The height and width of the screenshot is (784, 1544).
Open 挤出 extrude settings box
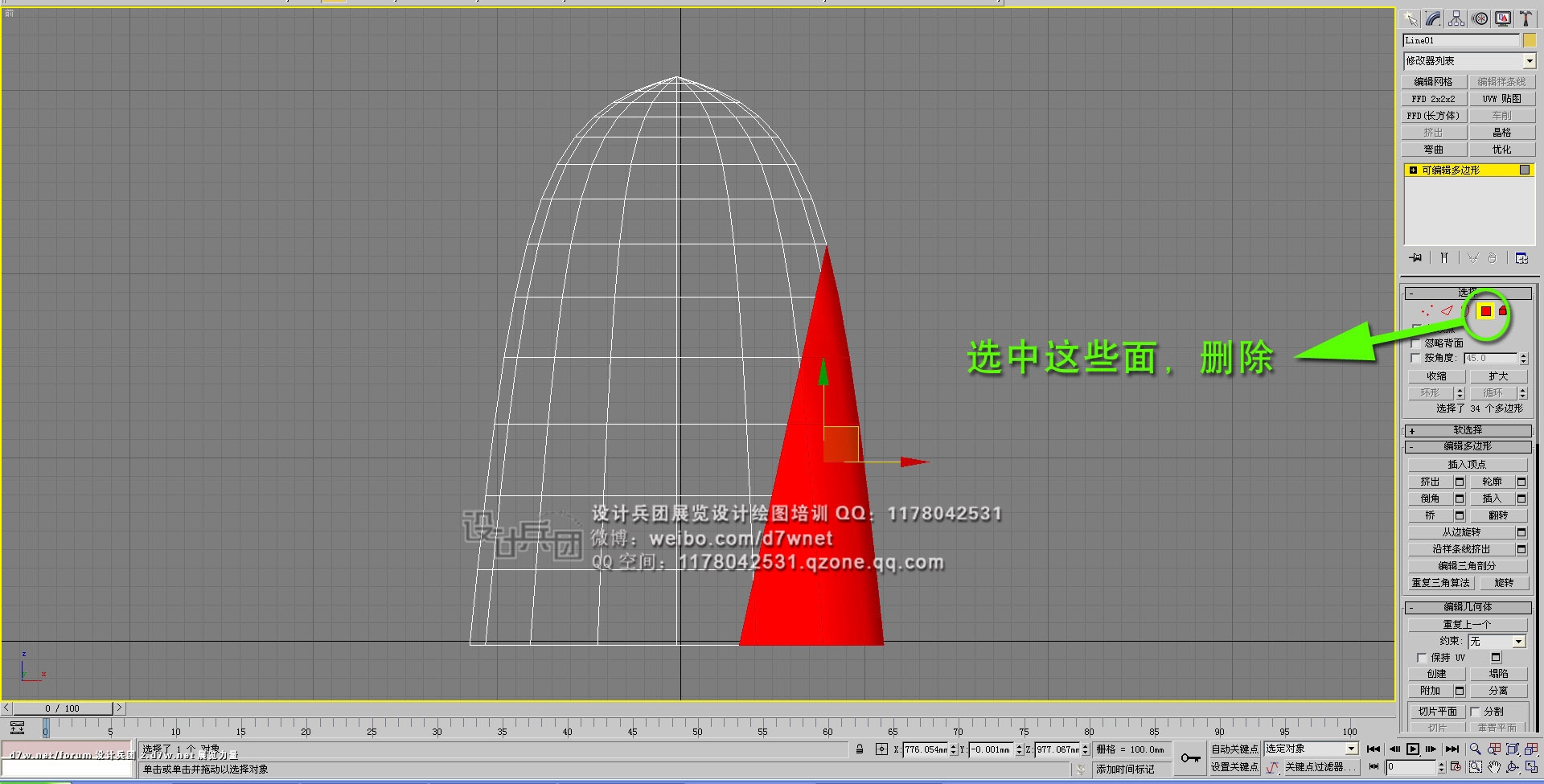coord(1460,482)
